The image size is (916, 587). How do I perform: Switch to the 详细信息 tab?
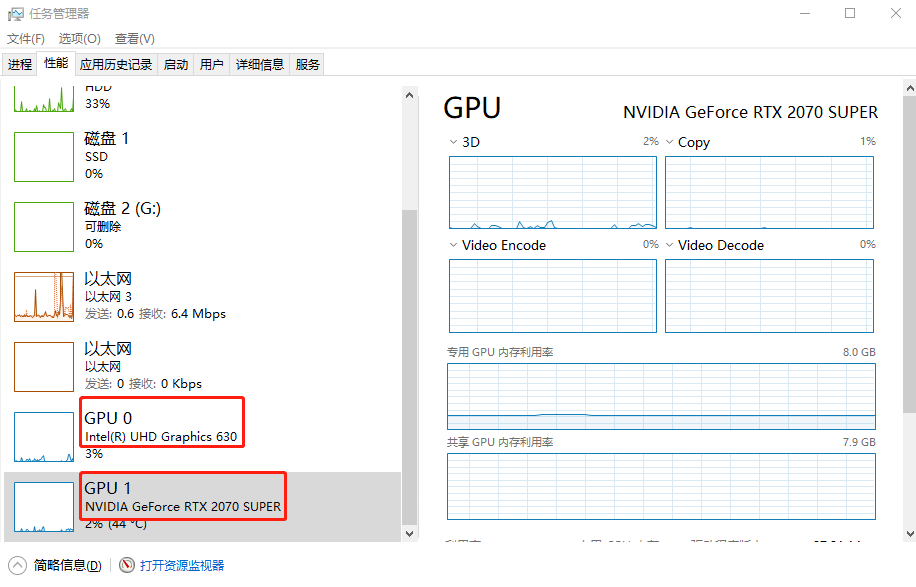point(260,64)
